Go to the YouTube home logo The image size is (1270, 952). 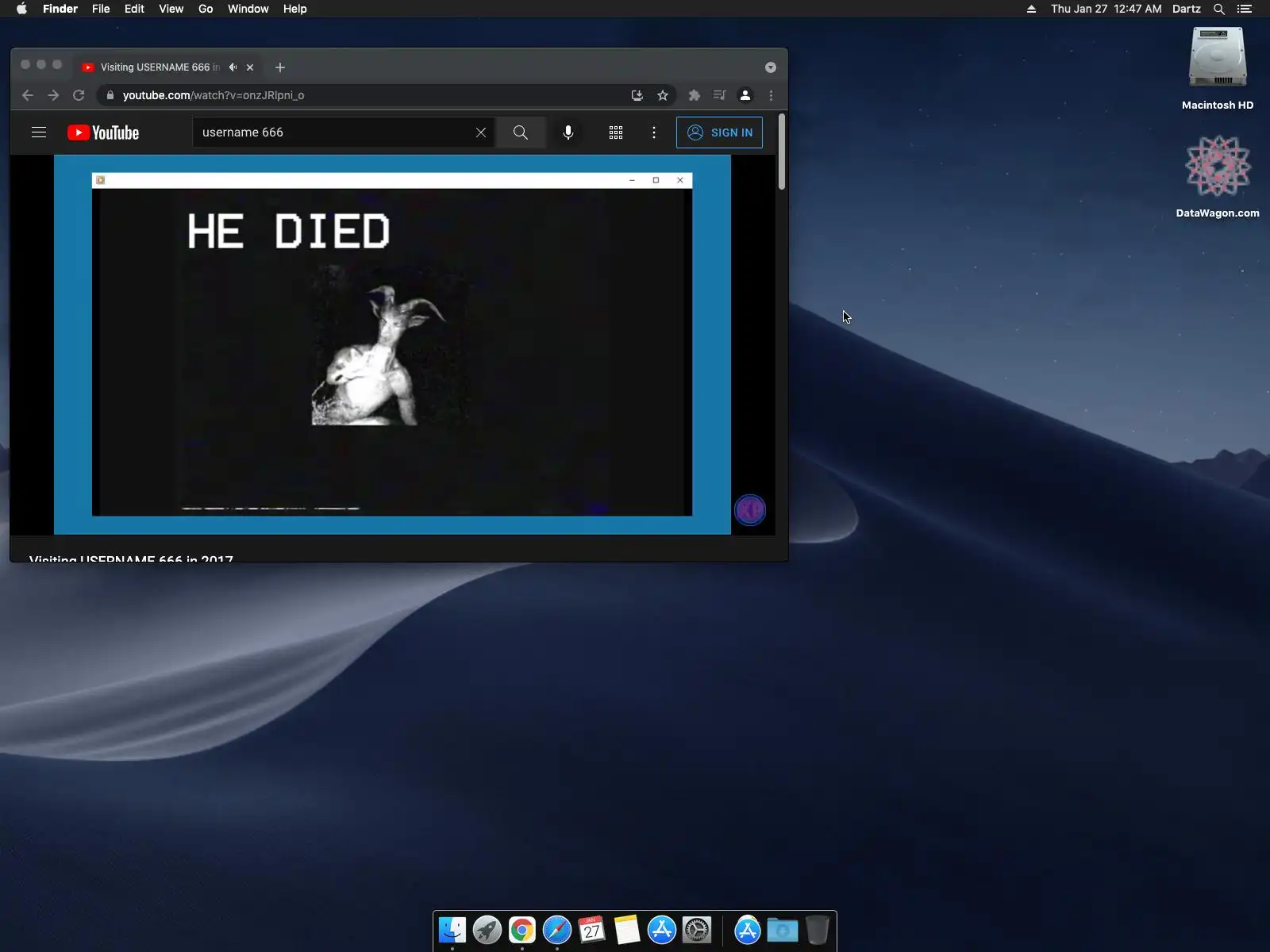(x=103, y=132)
